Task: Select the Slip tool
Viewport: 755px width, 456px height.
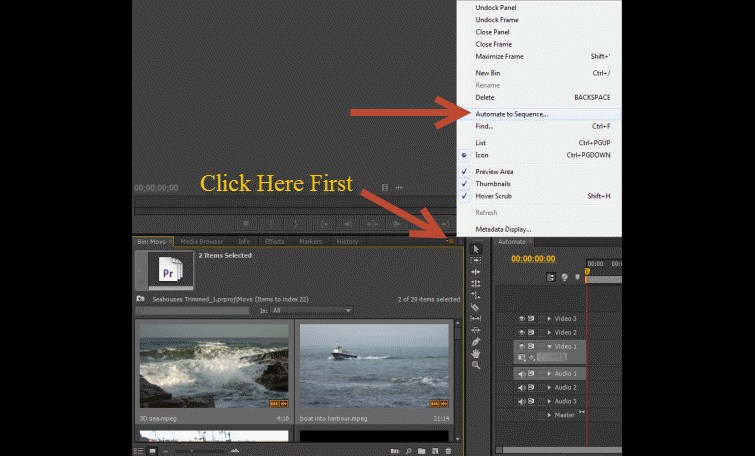Action: [x=476, y=318]
